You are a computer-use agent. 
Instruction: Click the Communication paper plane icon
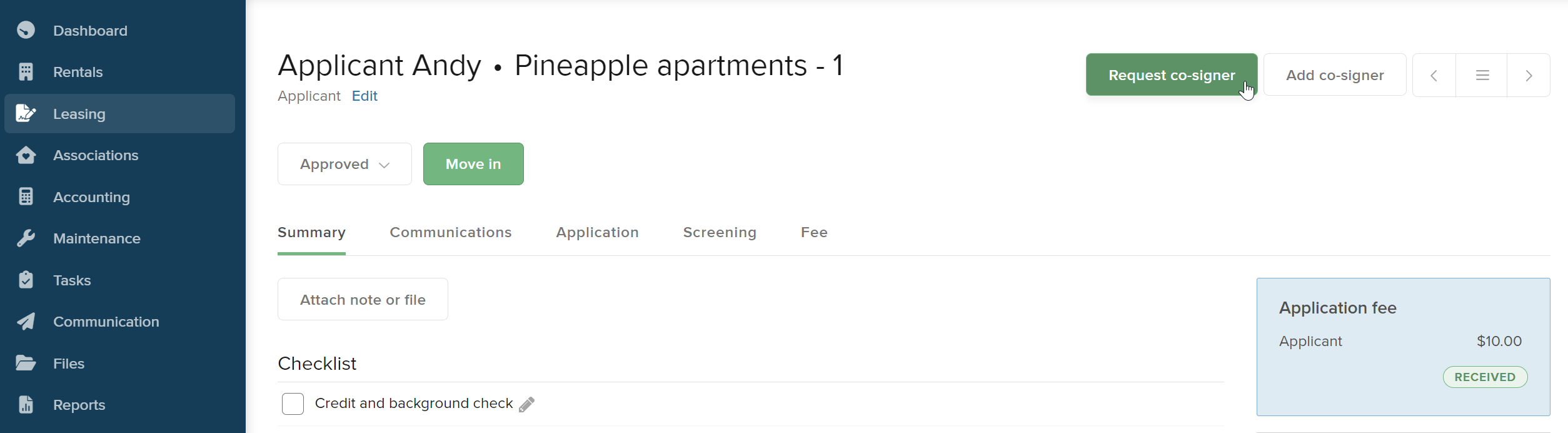click(26, 322)
